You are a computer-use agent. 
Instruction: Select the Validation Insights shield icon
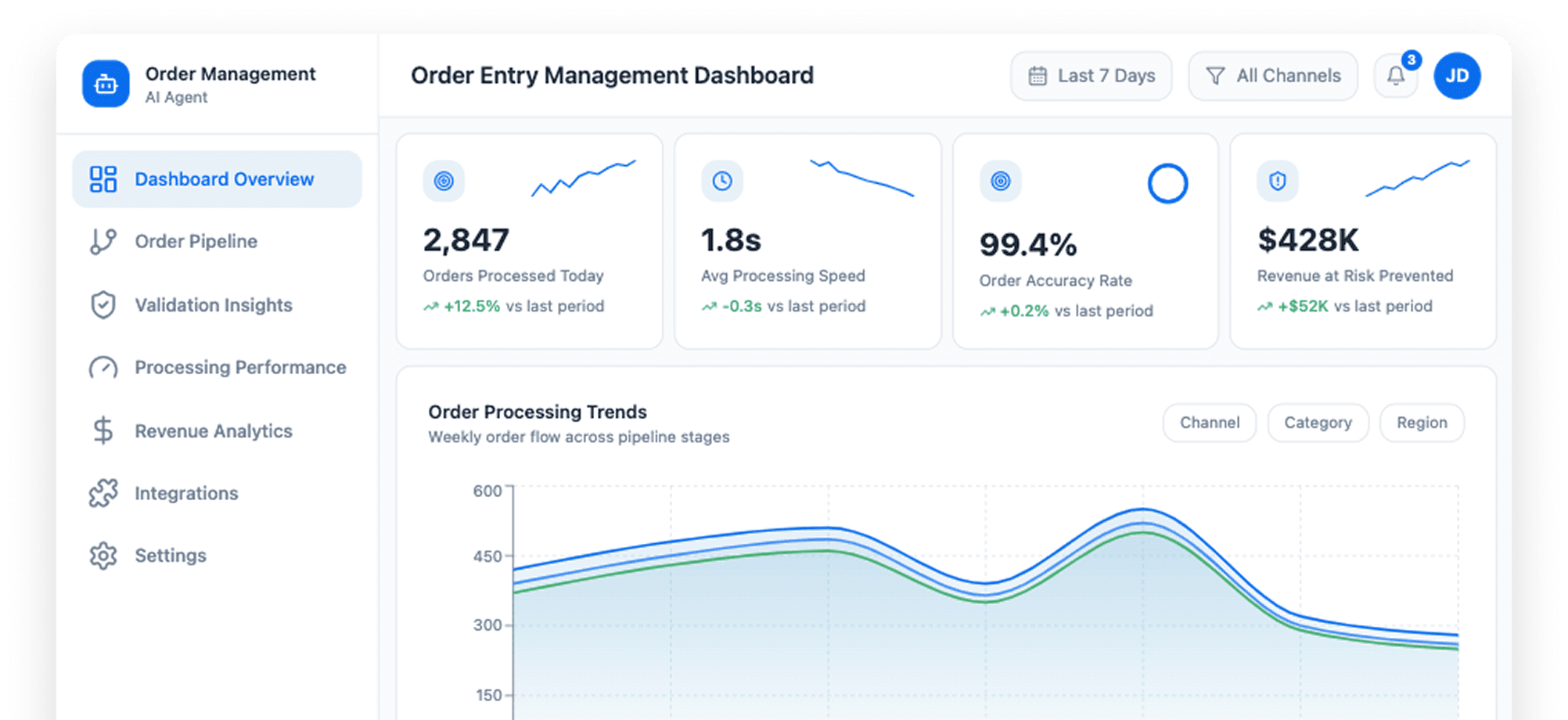pyautogui.click(x=102, y=304)
